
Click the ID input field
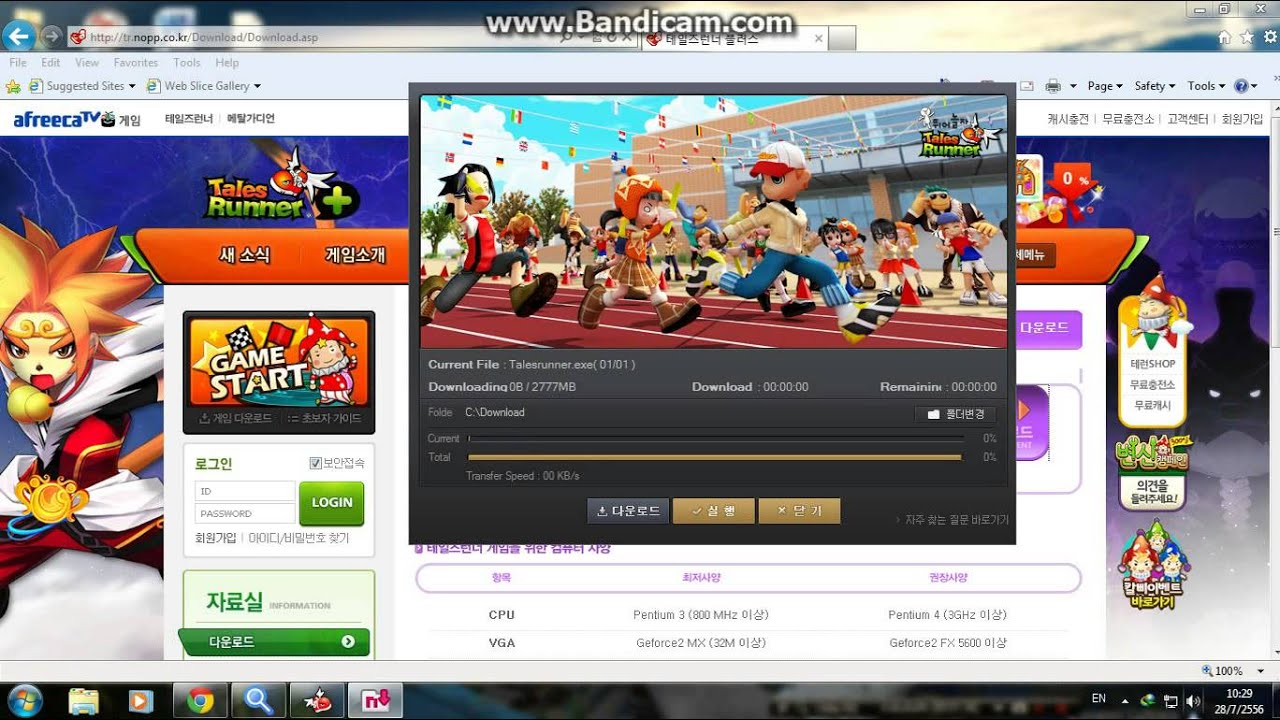pos(245,492)
